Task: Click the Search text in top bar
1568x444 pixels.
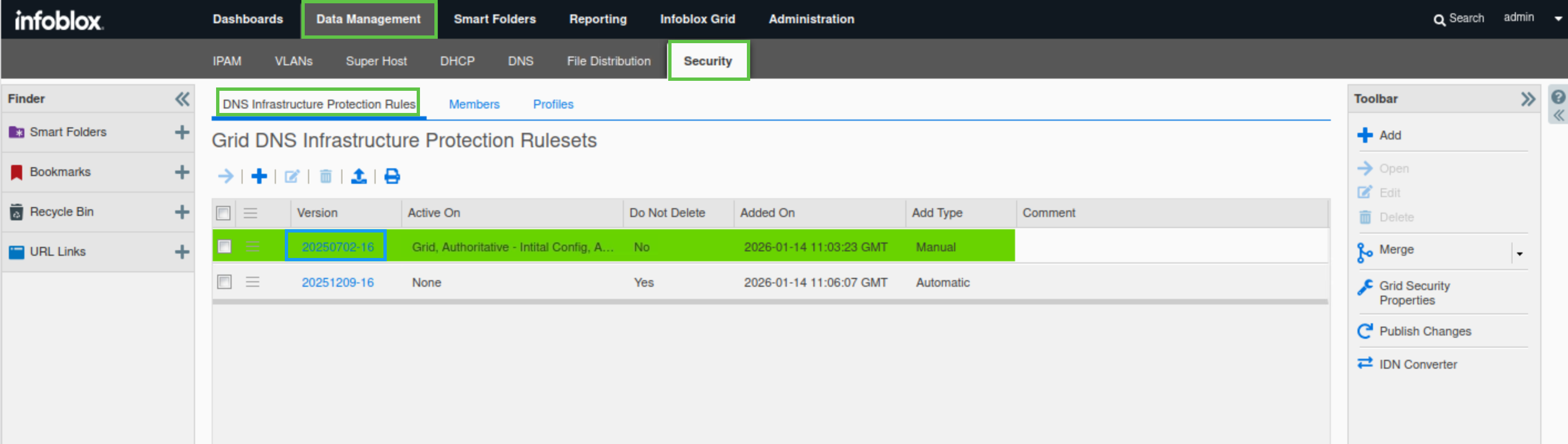Action: coord(1467,18)
